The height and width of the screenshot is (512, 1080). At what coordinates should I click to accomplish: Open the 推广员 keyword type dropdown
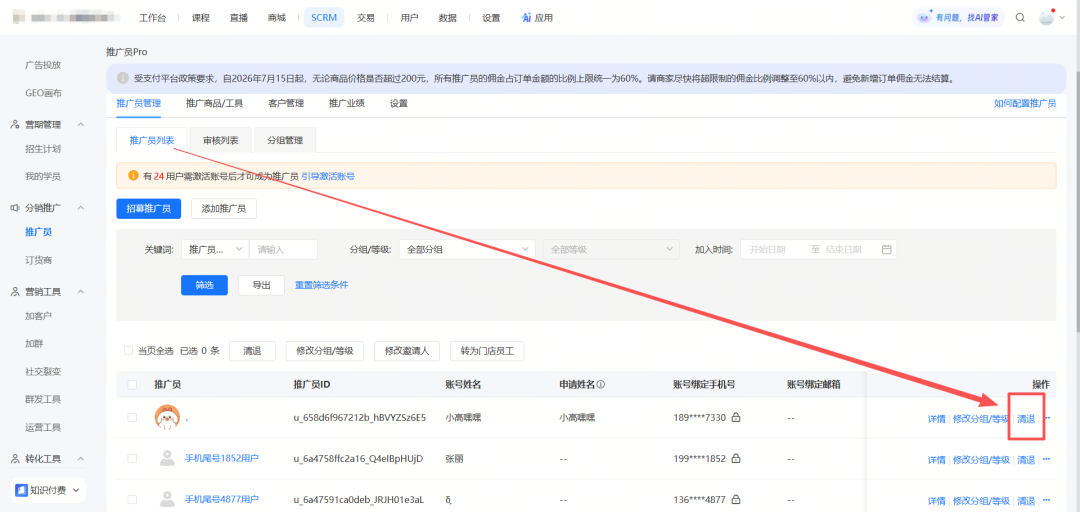(216, 249)
